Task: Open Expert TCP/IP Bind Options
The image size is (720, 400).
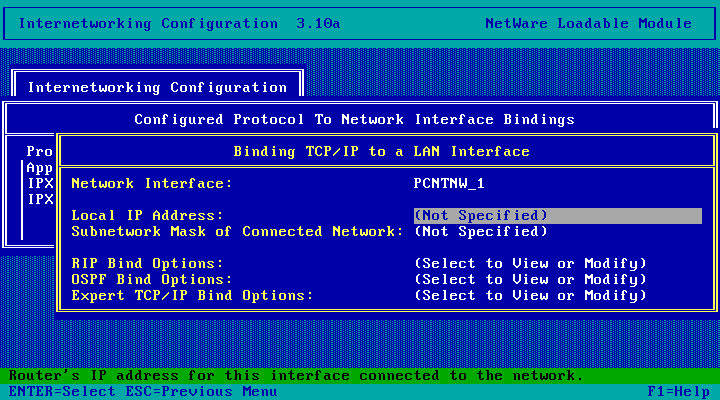Action: point(530,296)
